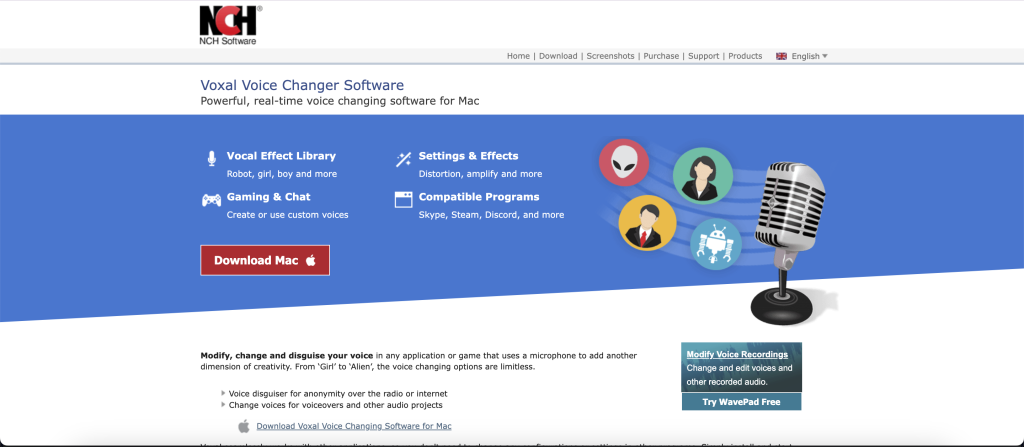
Task: Click 'Skype, Steam, Discord, and more' text
Action: pyautogui.click(x=491, y=215)
